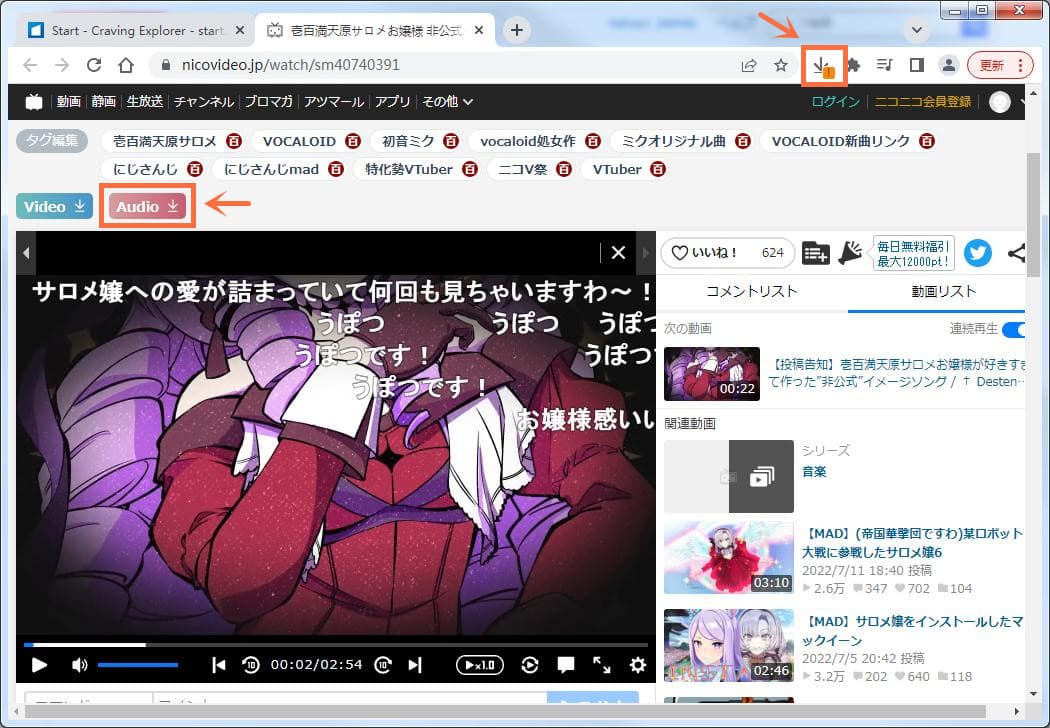Click the gift cracker icon
The height and width of the screenshot is (728, 1050).
click(850, 252)
